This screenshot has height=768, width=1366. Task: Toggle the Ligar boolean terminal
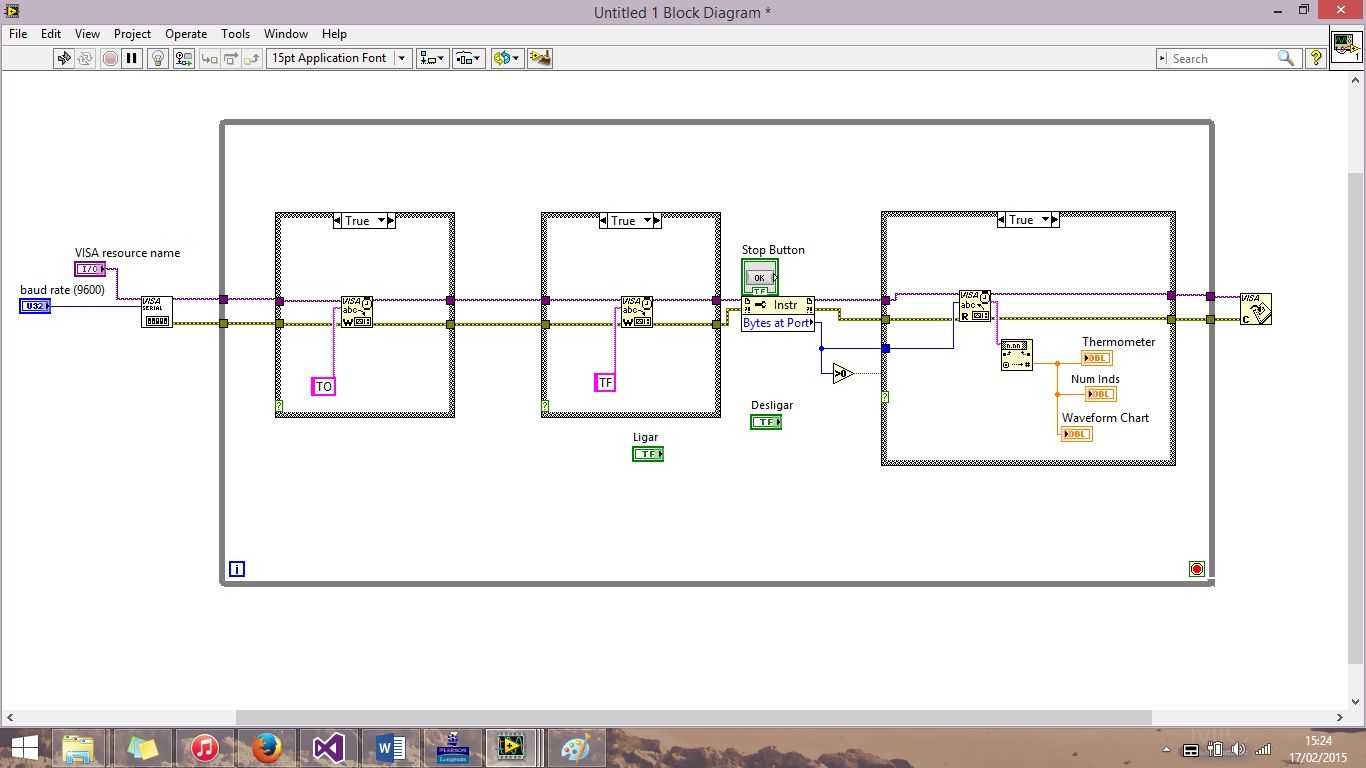pos(646,453)
